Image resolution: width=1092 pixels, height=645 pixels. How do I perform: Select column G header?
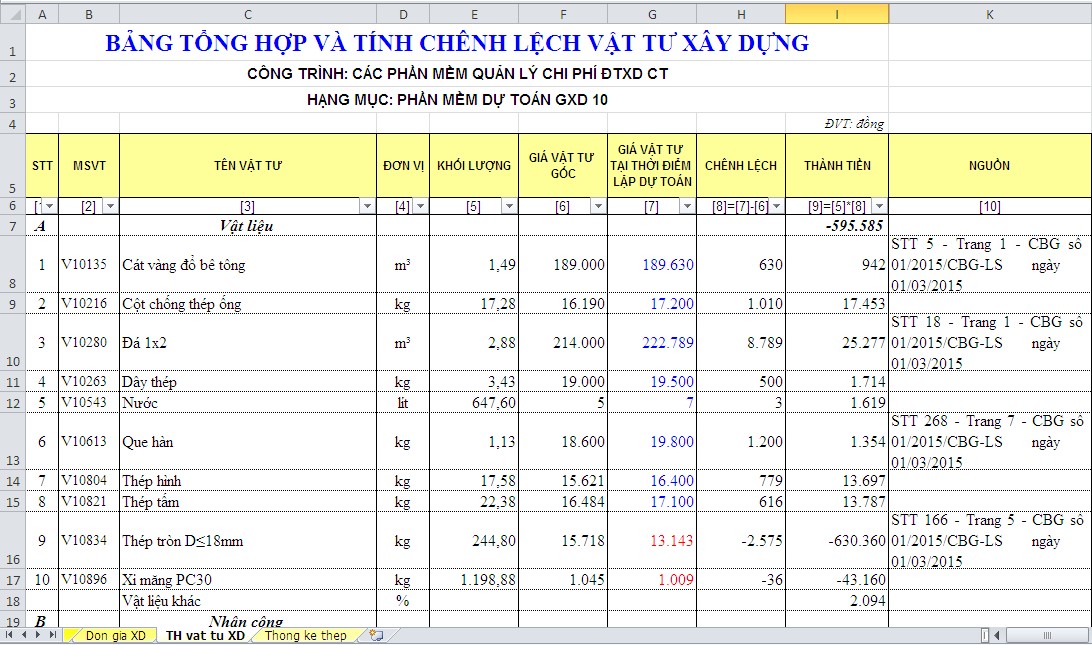(652, 14)
